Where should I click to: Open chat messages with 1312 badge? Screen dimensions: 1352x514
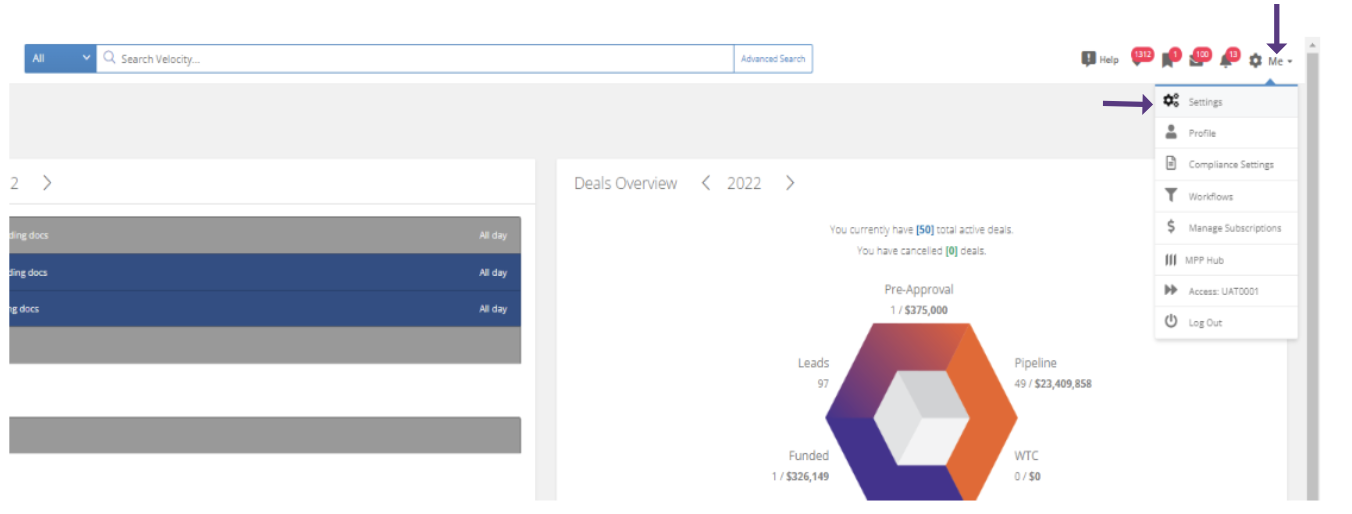tap(1138, 59)
